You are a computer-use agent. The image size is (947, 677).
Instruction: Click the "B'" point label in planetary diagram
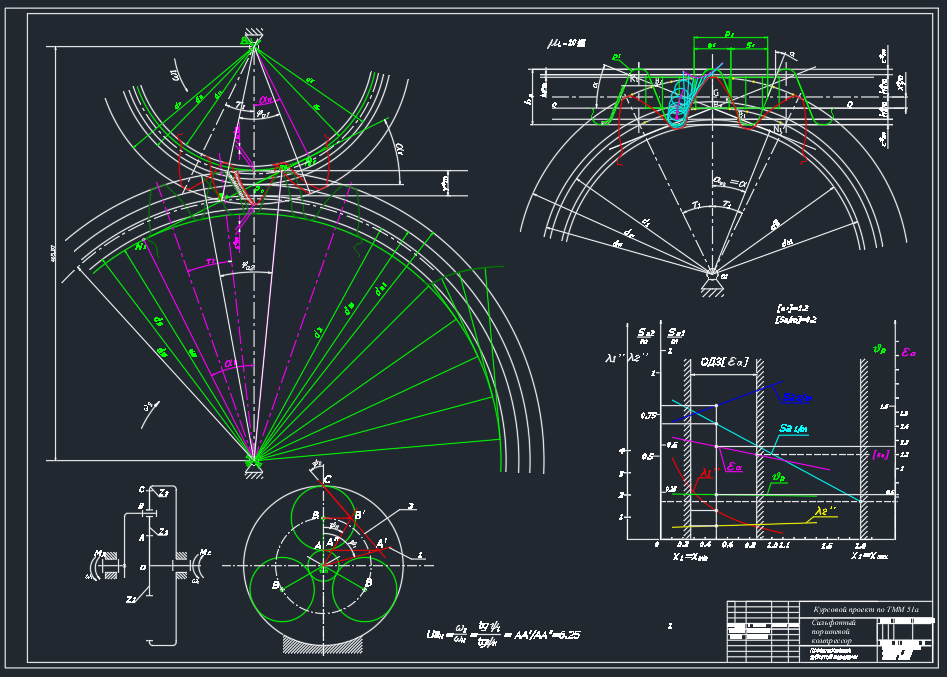359,515
